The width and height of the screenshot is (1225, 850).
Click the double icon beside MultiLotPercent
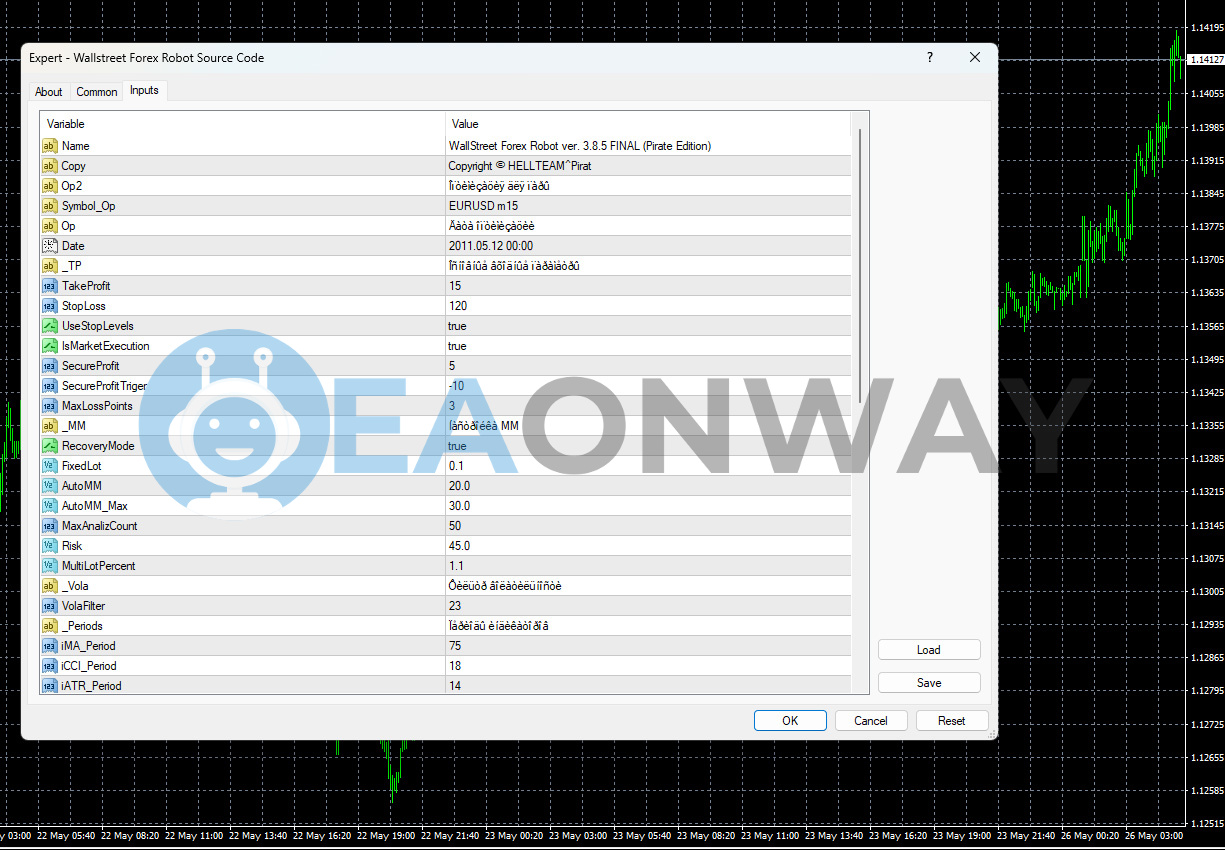tap(50, 566)
